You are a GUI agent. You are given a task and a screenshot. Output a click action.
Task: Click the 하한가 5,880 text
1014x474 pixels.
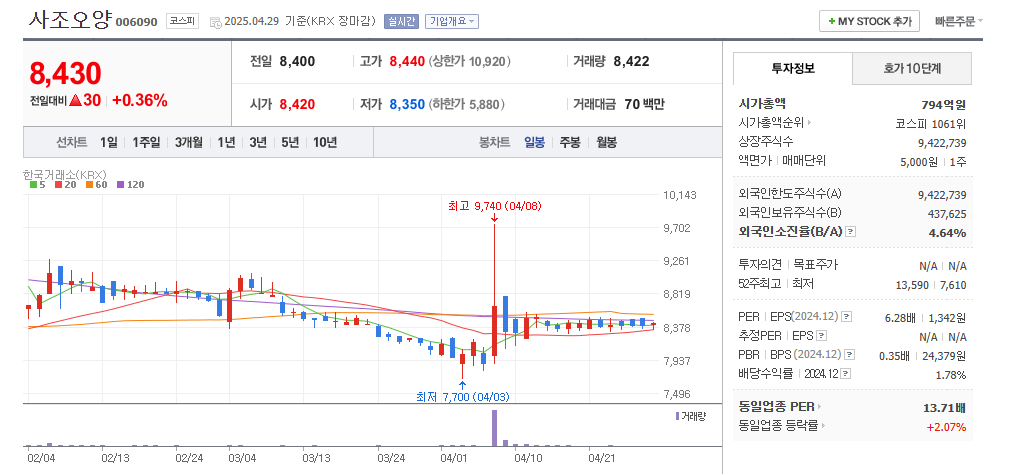click(466, 104)
